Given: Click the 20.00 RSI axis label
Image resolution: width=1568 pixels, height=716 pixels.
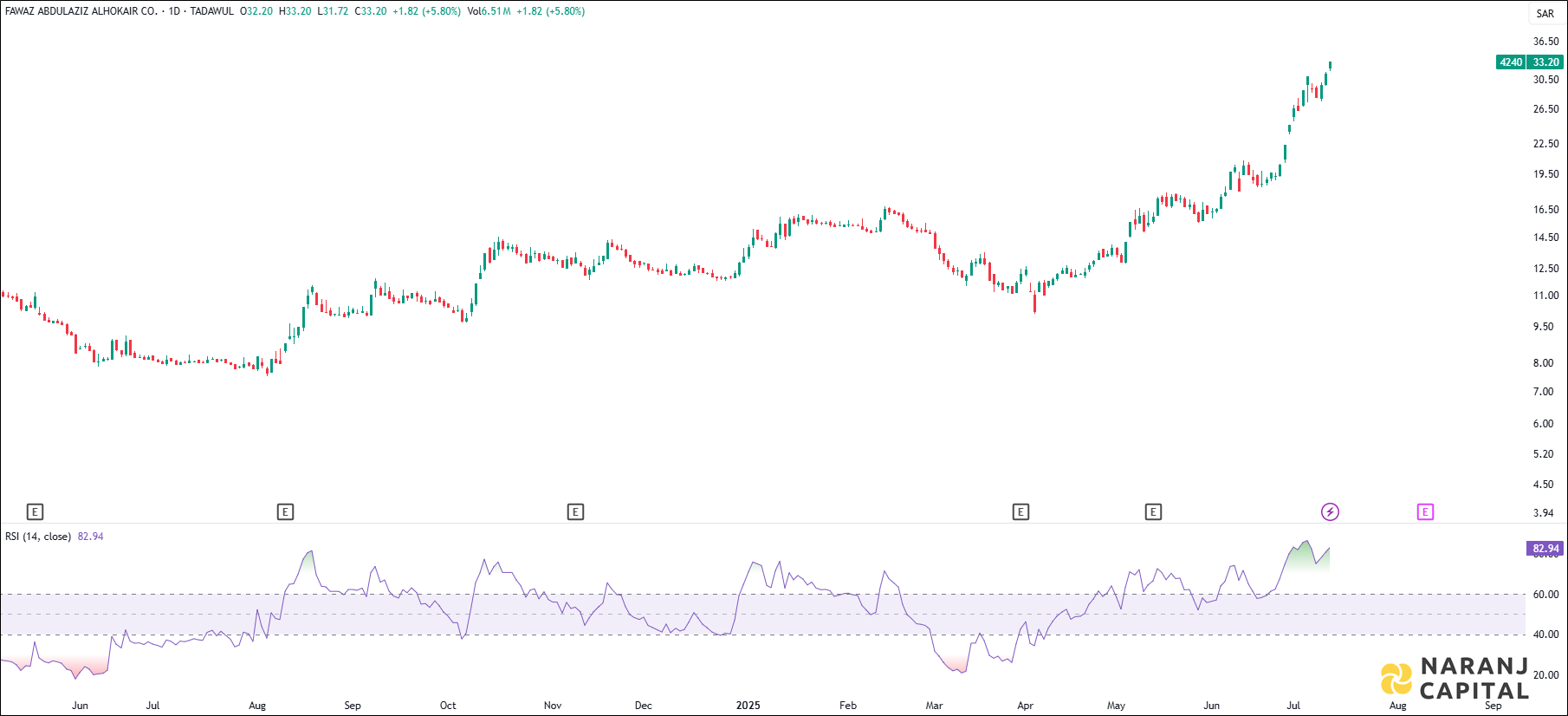Looking at the screenshot, I should (x=1545, y=675).
